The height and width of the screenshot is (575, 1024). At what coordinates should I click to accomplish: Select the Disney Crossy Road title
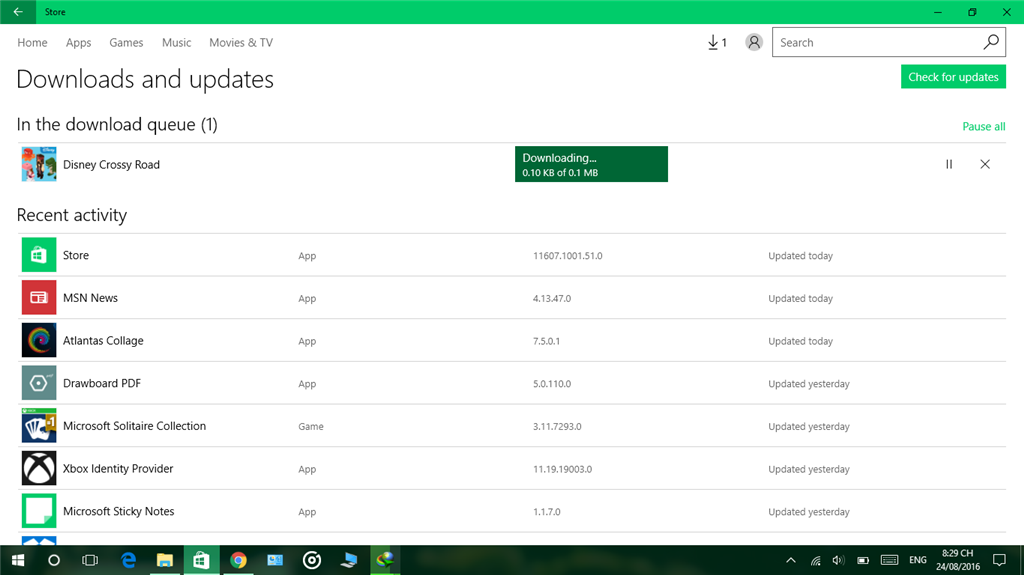(111, 165)
